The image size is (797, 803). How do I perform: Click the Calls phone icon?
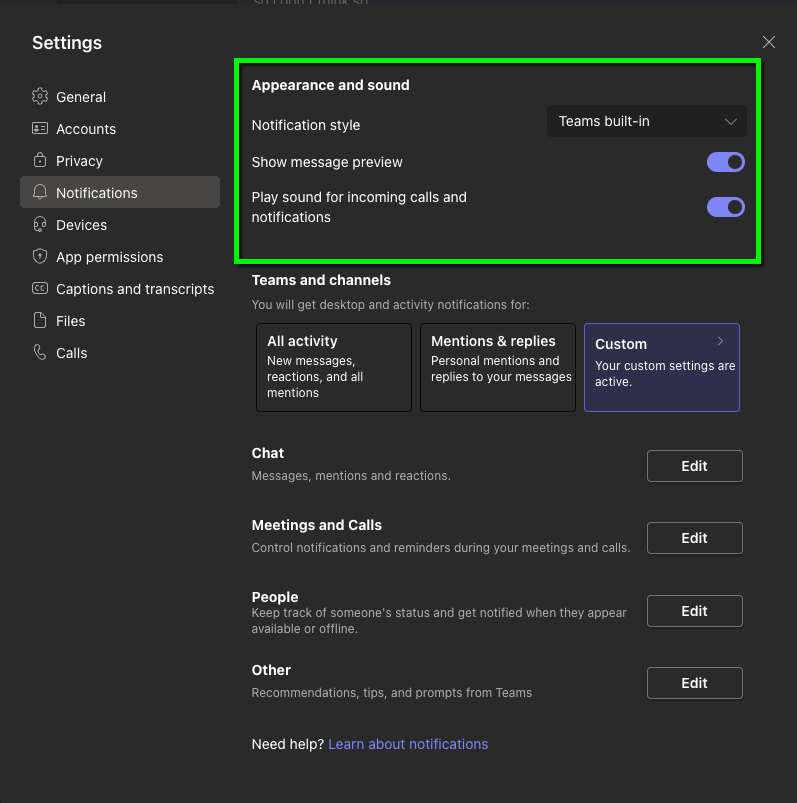click(x=40, y=352)
